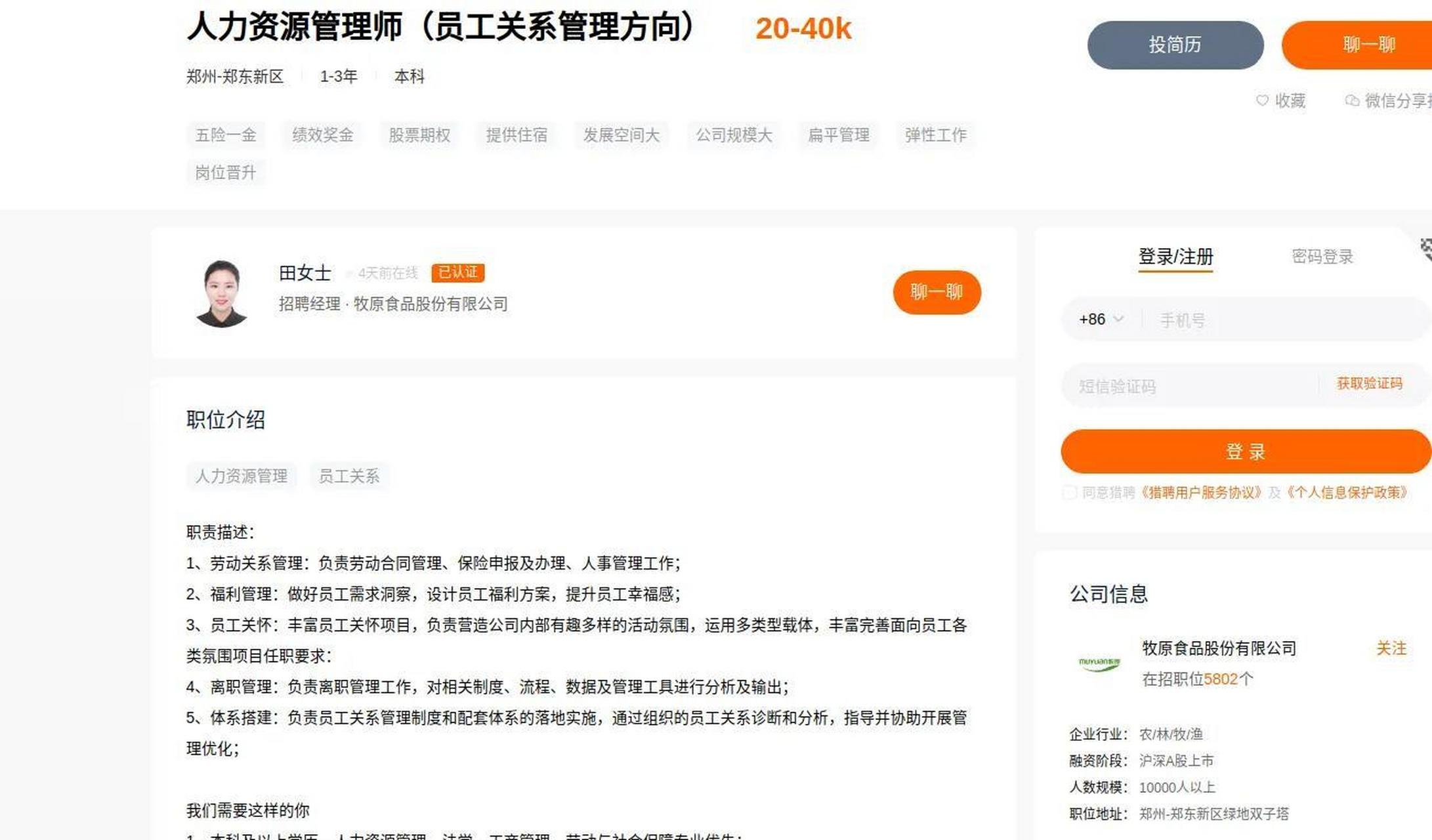Image resolution: width=1432 pixels, height=840 pixels.
Task: Click the 10000人以上 company size value
Action: click(1177, 787)
